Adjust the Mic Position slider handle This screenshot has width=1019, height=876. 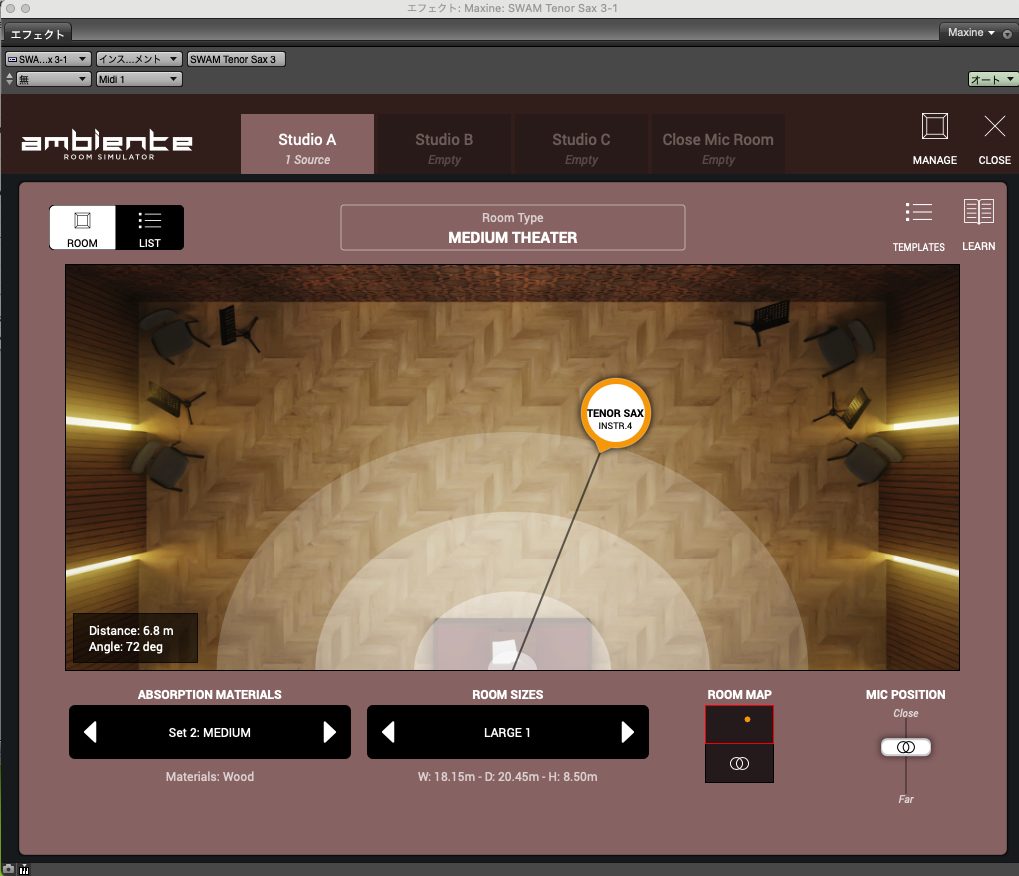906,747
